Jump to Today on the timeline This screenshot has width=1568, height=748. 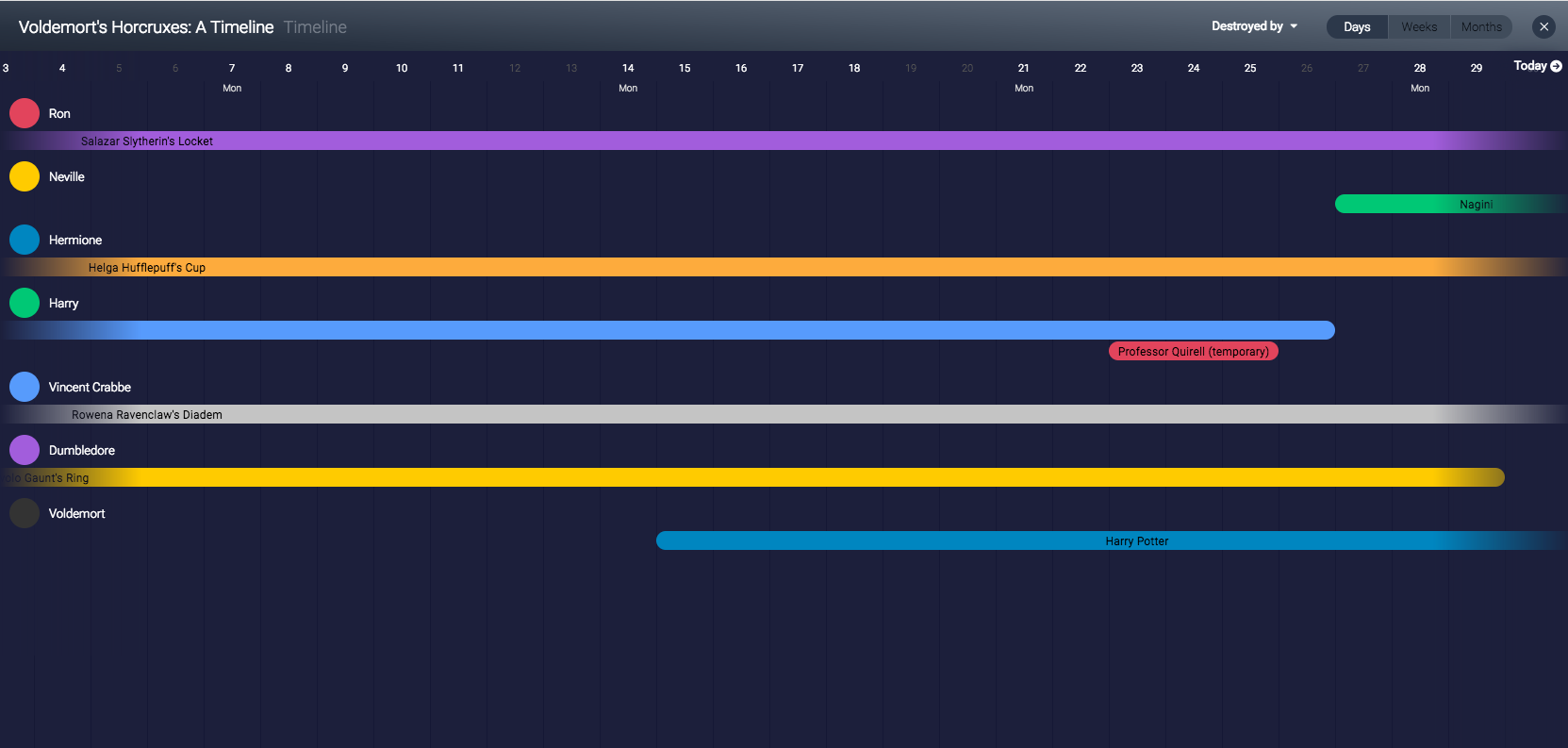pyautogui.click(x=1537, y=66)
